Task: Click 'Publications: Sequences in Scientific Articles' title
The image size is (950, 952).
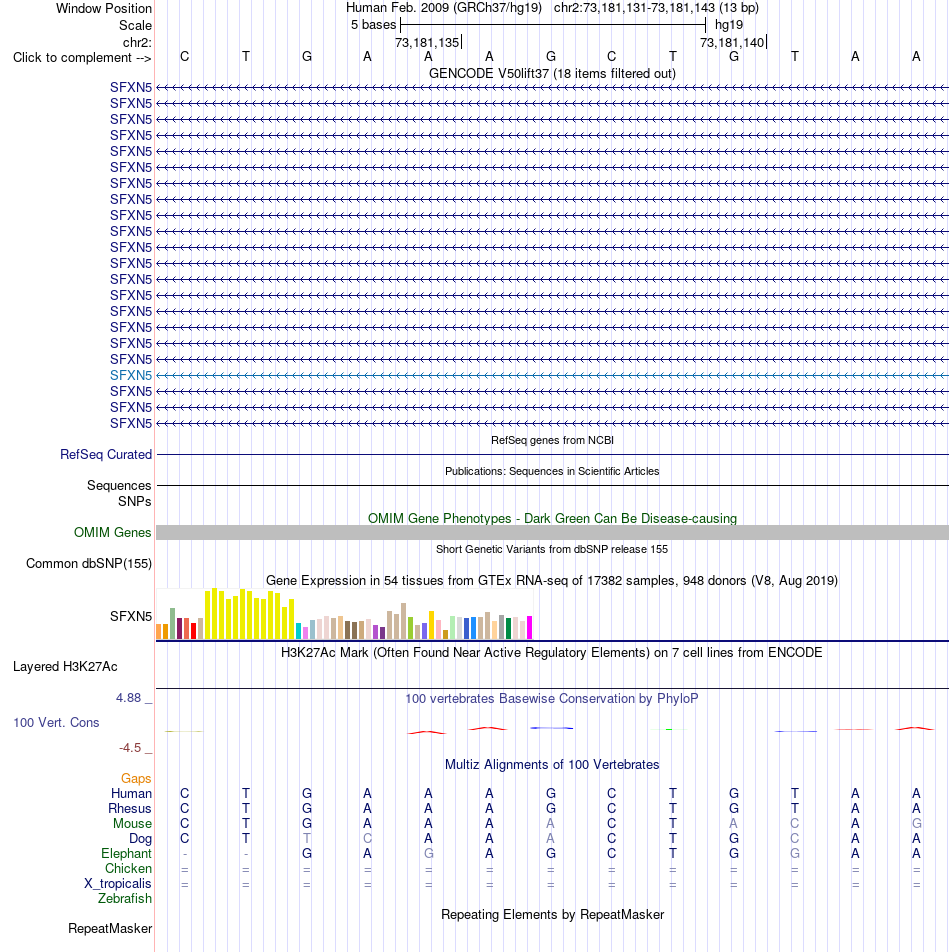Action: 552,471
